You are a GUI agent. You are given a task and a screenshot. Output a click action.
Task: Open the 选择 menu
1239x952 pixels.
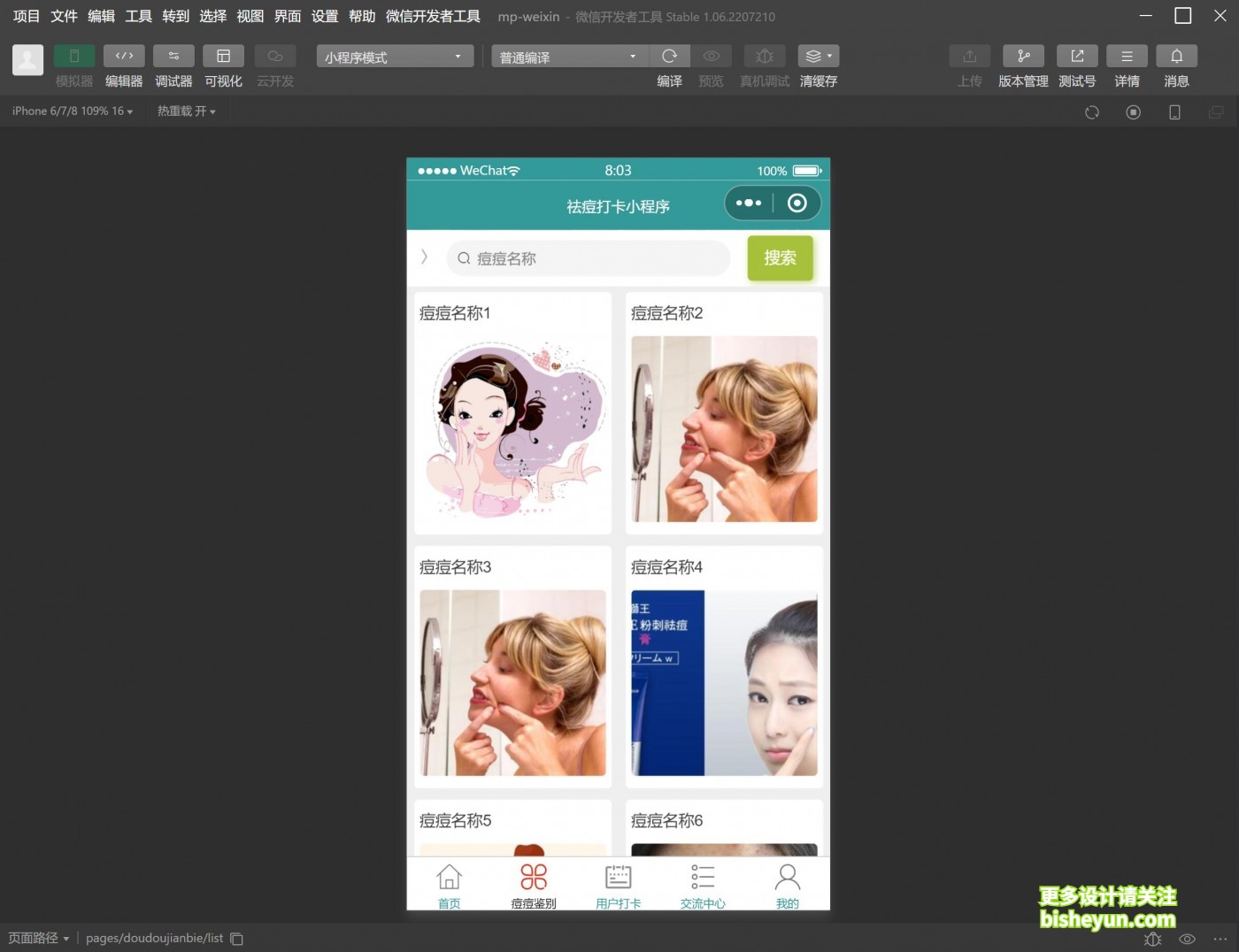(x=212, y=16)
